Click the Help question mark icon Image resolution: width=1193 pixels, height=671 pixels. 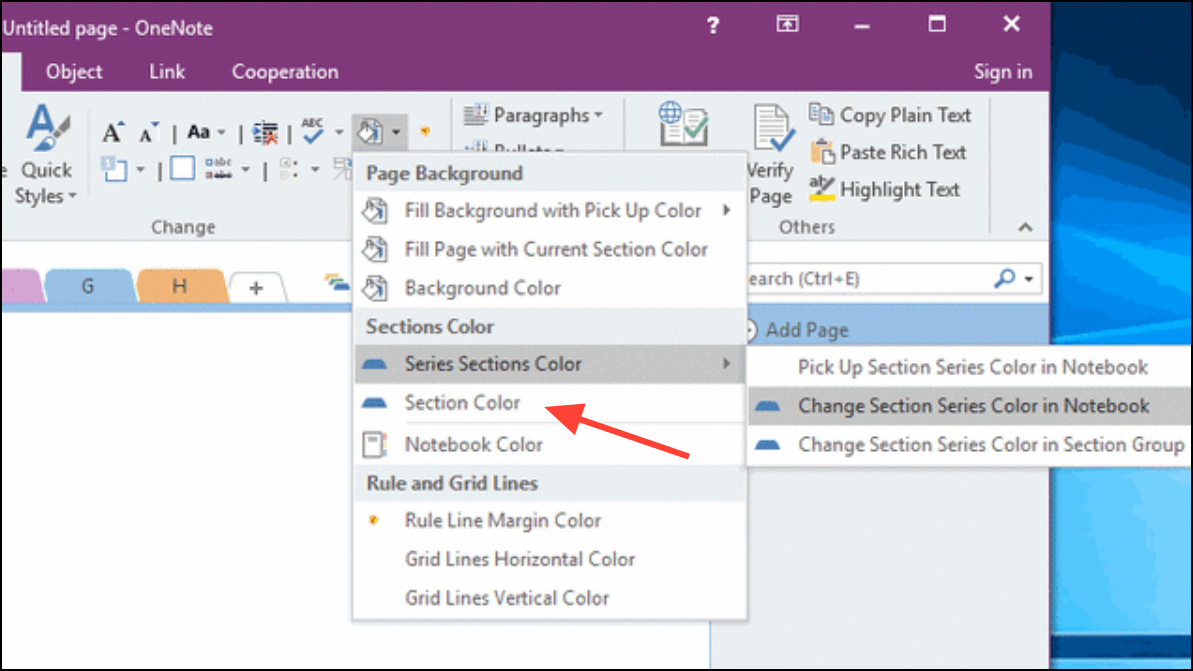coord(713,26)
